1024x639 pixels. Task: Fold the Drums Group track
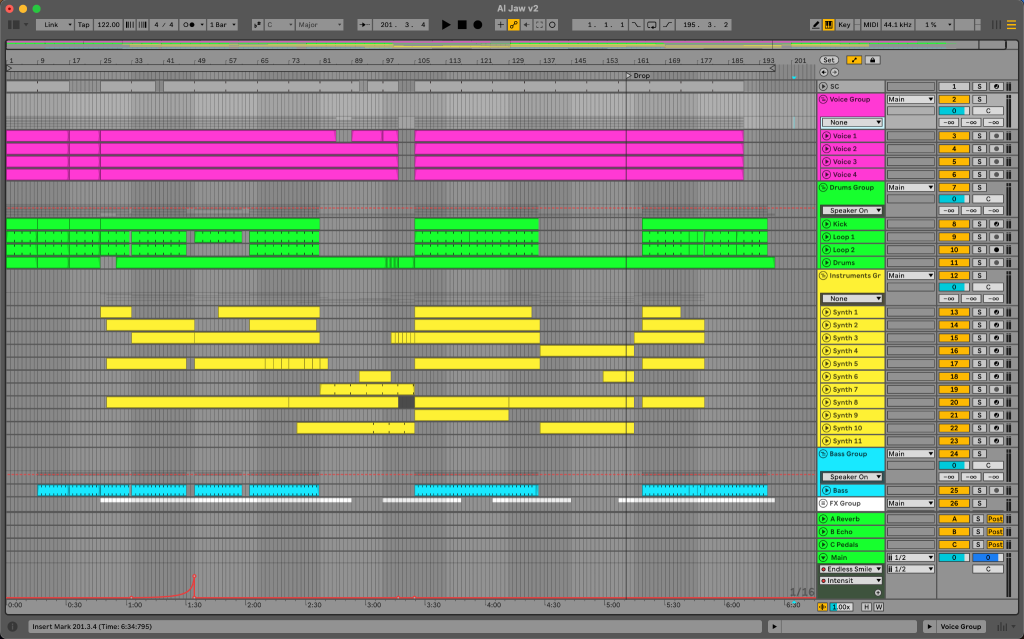[x=824, y=188]
